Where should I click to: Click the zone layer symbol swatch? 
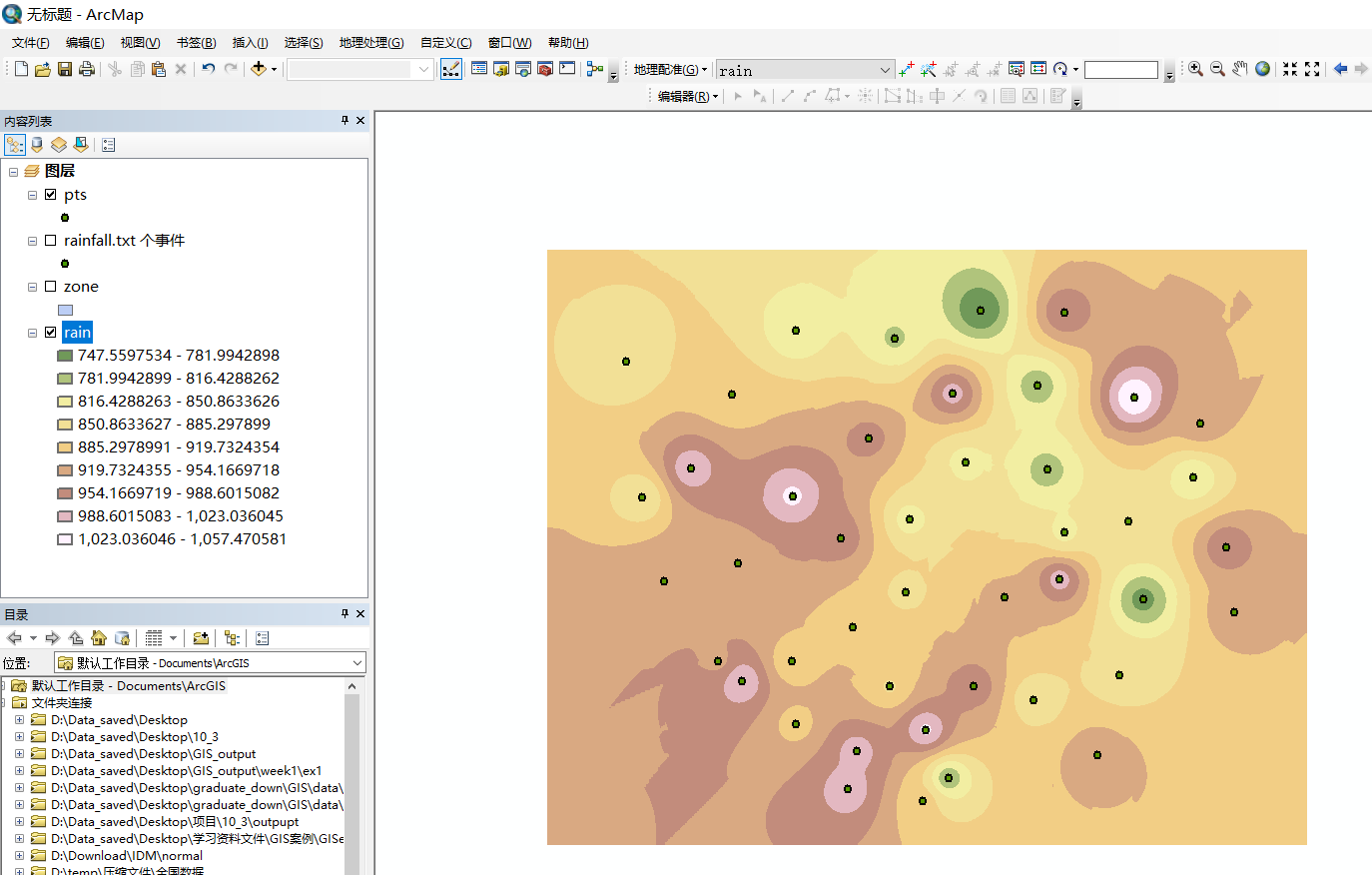click(65, 310)
